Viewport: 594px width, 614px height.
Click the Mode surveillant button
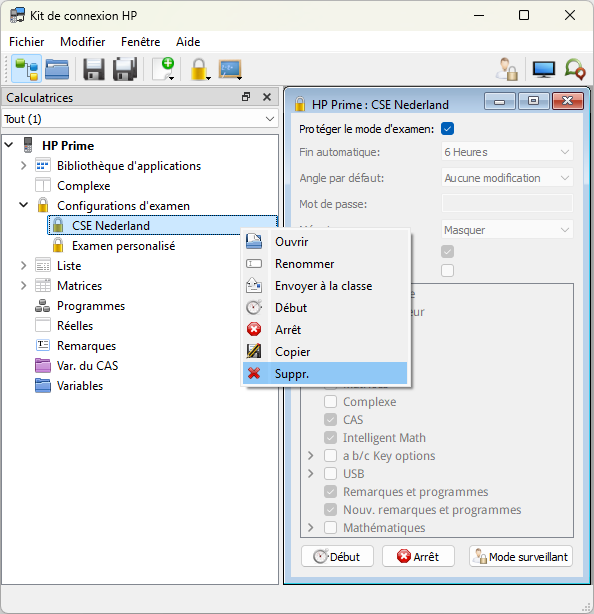521,556
